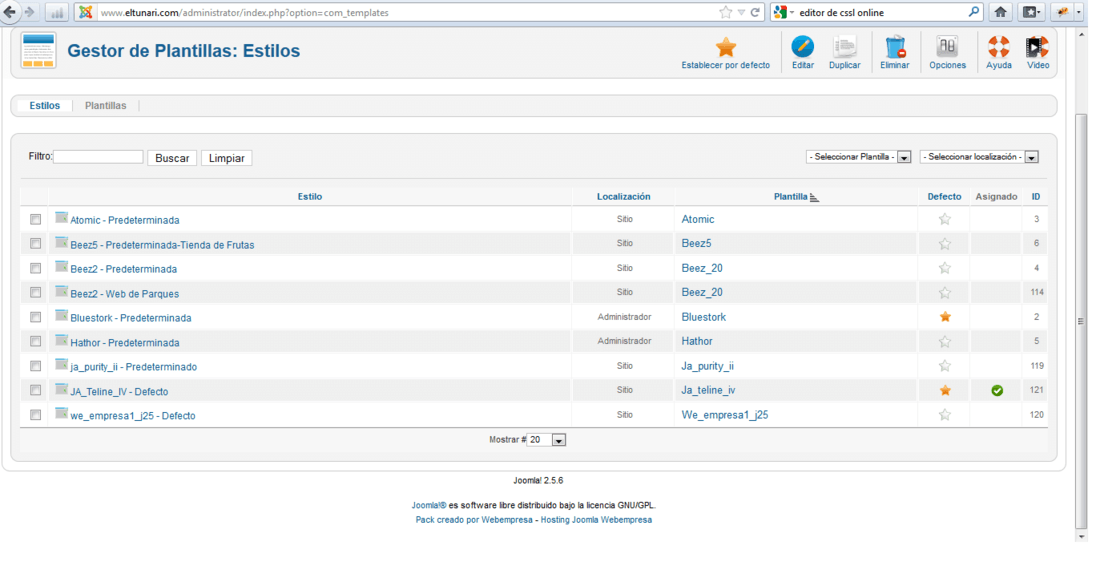Reload page with refresh icon
1100x566 pixels.
756,12
